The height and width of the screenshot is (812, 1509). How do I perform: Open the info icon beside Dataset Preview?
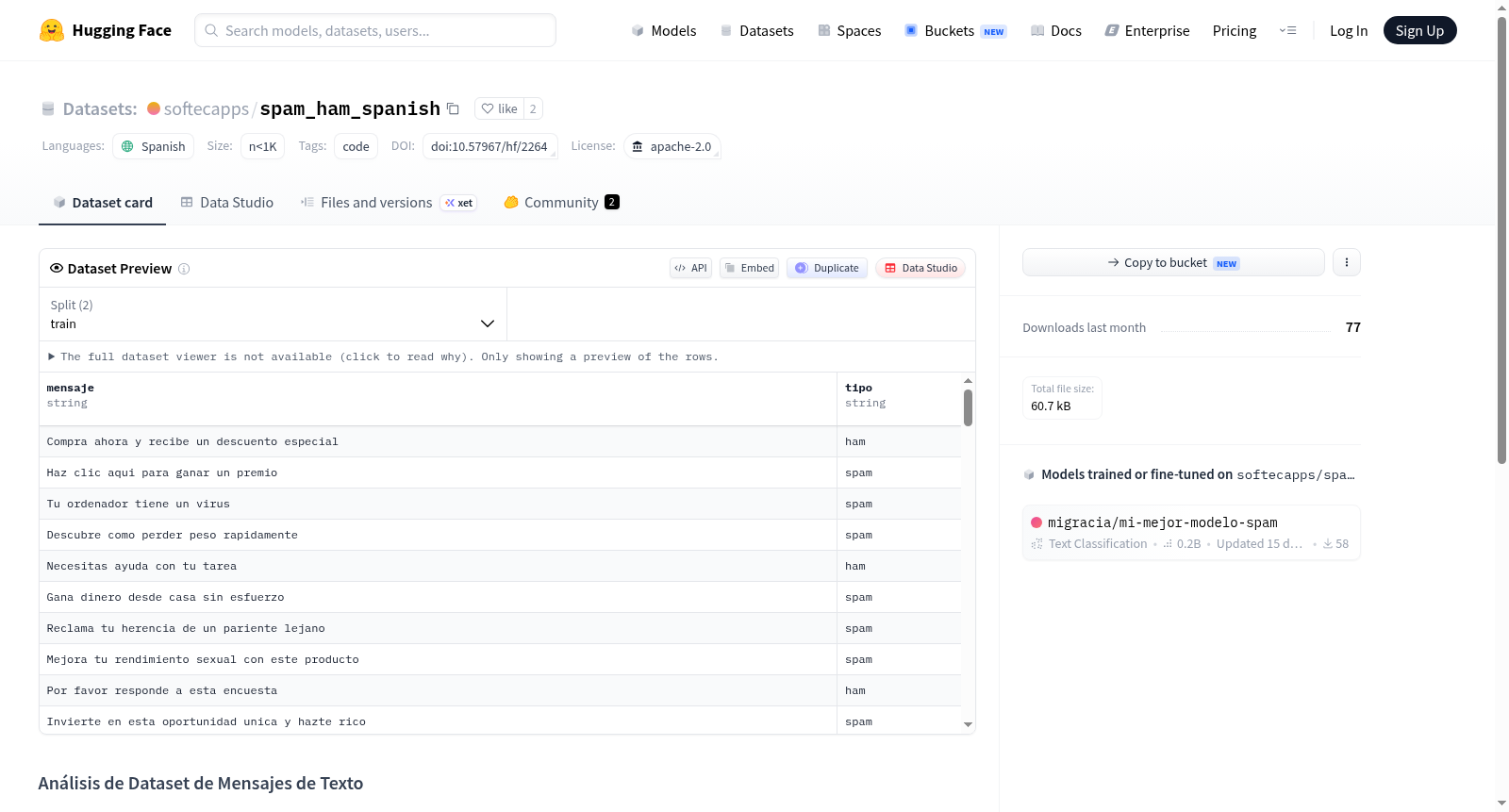point(184,269)
